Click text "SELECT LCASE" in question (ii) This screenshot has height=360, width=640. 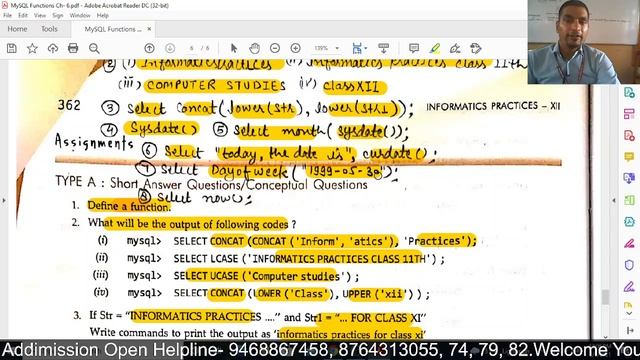pyautogui.click(x=206, y=259)
